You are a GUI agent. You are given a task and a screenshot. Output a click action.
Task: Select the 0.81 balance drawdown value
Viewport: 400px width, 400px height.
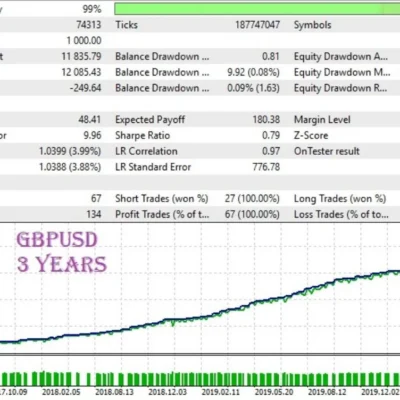point(271,56)
